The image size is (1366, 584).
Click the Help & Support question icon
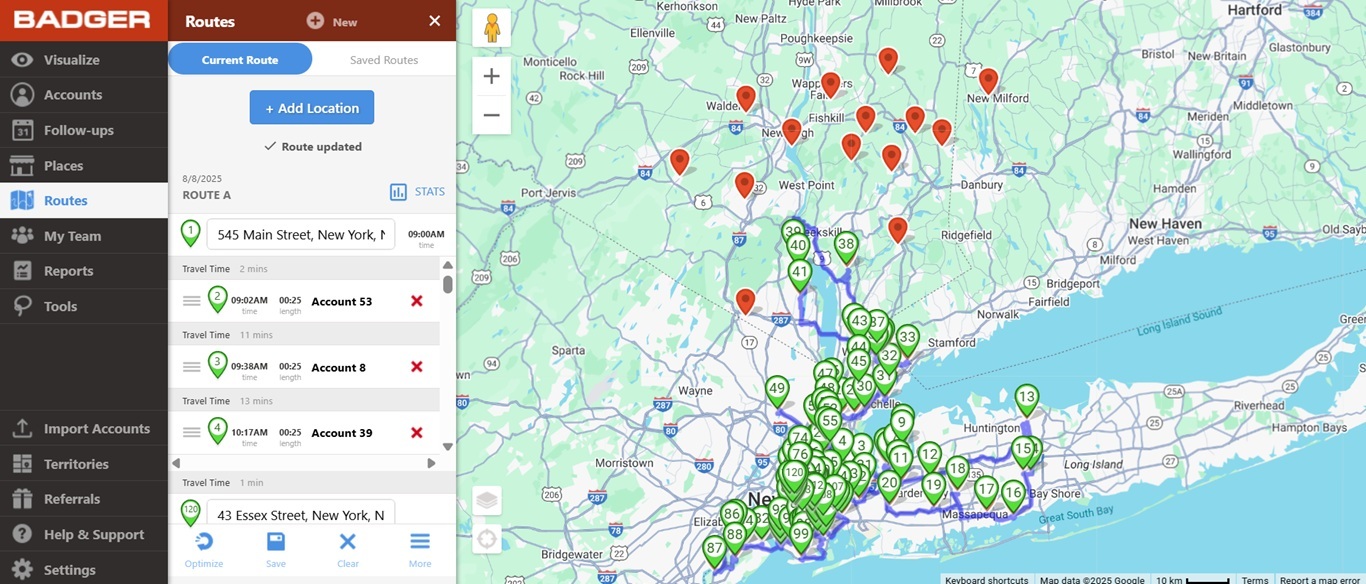(22, 534)
